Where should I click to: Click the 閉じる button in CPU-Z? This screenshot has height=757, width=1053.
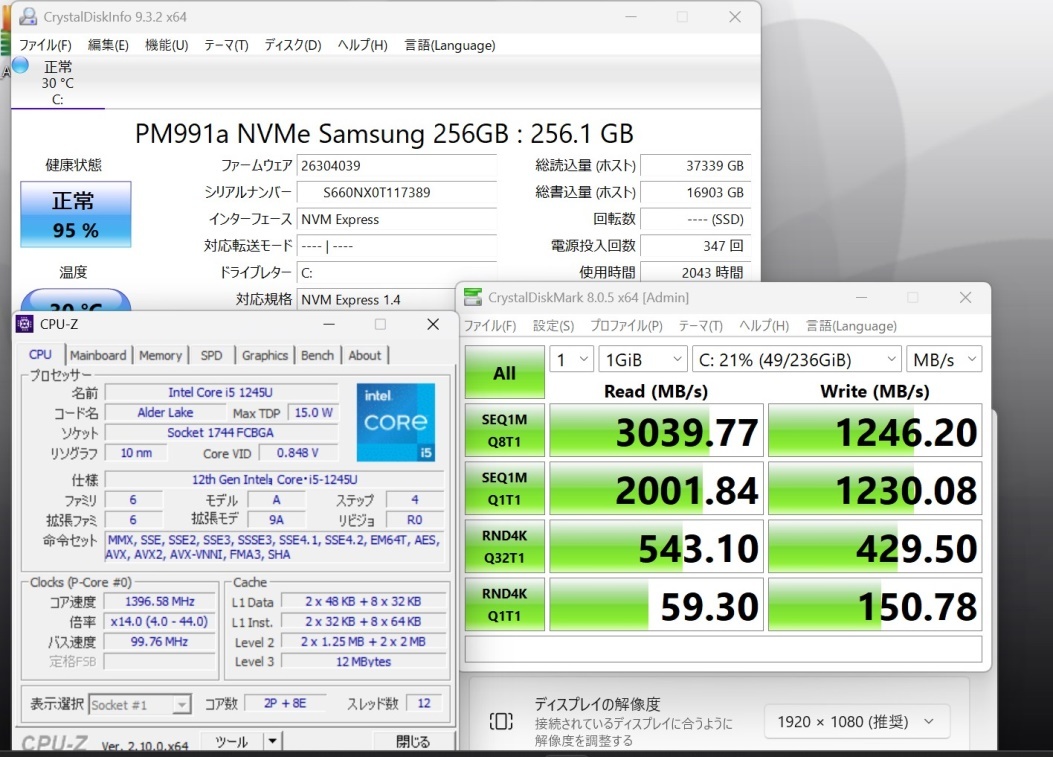click(412, 742)
